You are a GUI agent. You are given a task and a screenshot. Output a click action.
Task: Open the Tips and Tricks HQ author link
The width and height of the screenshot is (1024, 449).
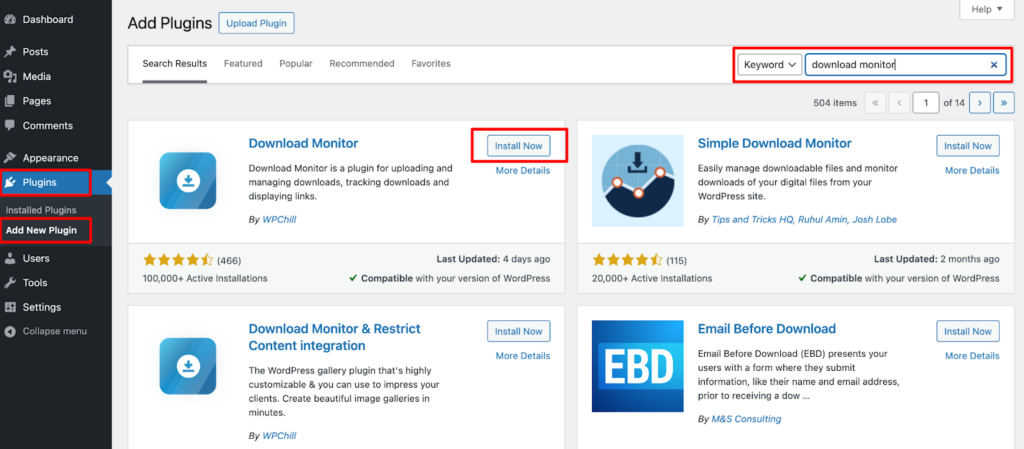click(x=750, y=220)
